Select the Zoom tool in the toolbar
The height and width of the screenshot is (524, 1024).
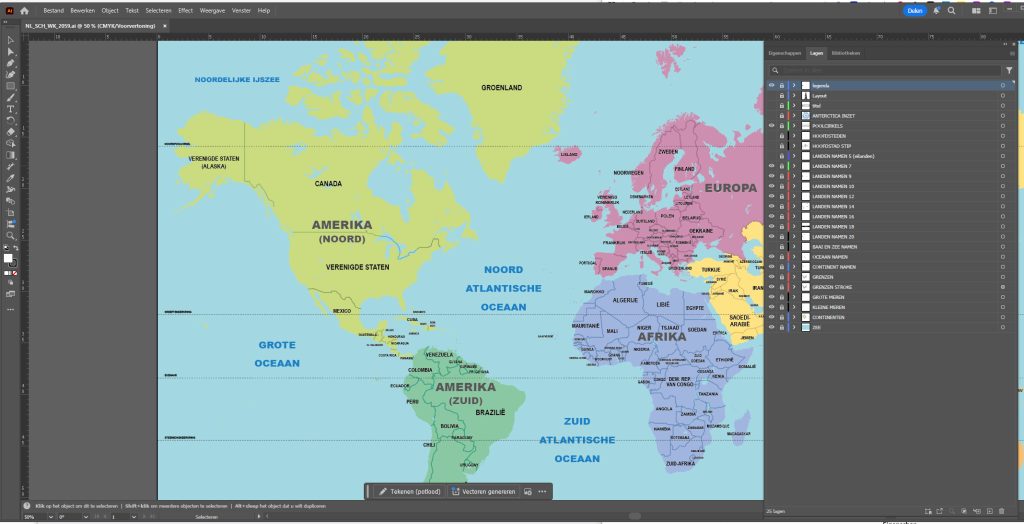pos(10,235)
